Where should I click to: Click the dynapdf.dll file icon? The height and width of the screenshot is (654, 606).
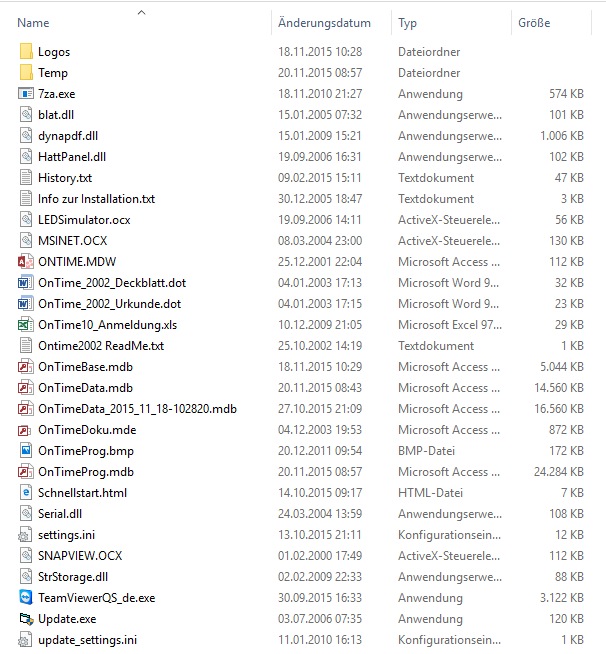26,136
